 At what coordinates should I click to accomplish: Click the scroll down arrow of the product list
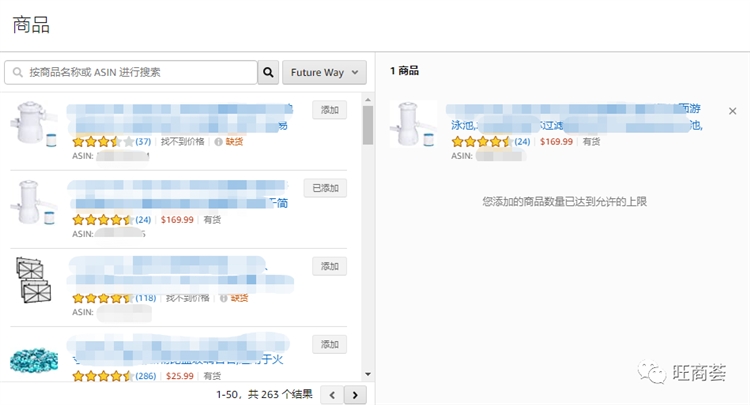point(367,374)
